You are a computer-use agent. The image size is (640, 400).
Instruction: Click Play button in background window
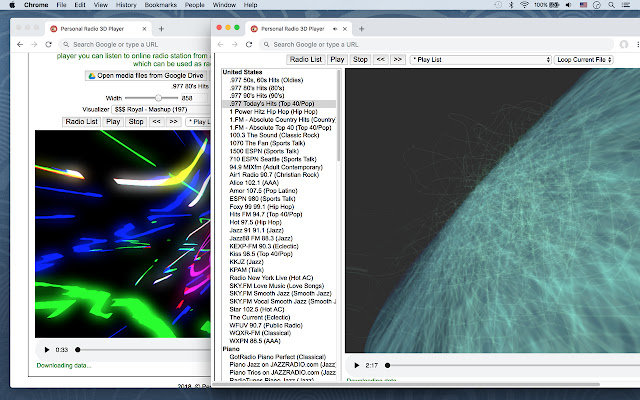[113, 122]
